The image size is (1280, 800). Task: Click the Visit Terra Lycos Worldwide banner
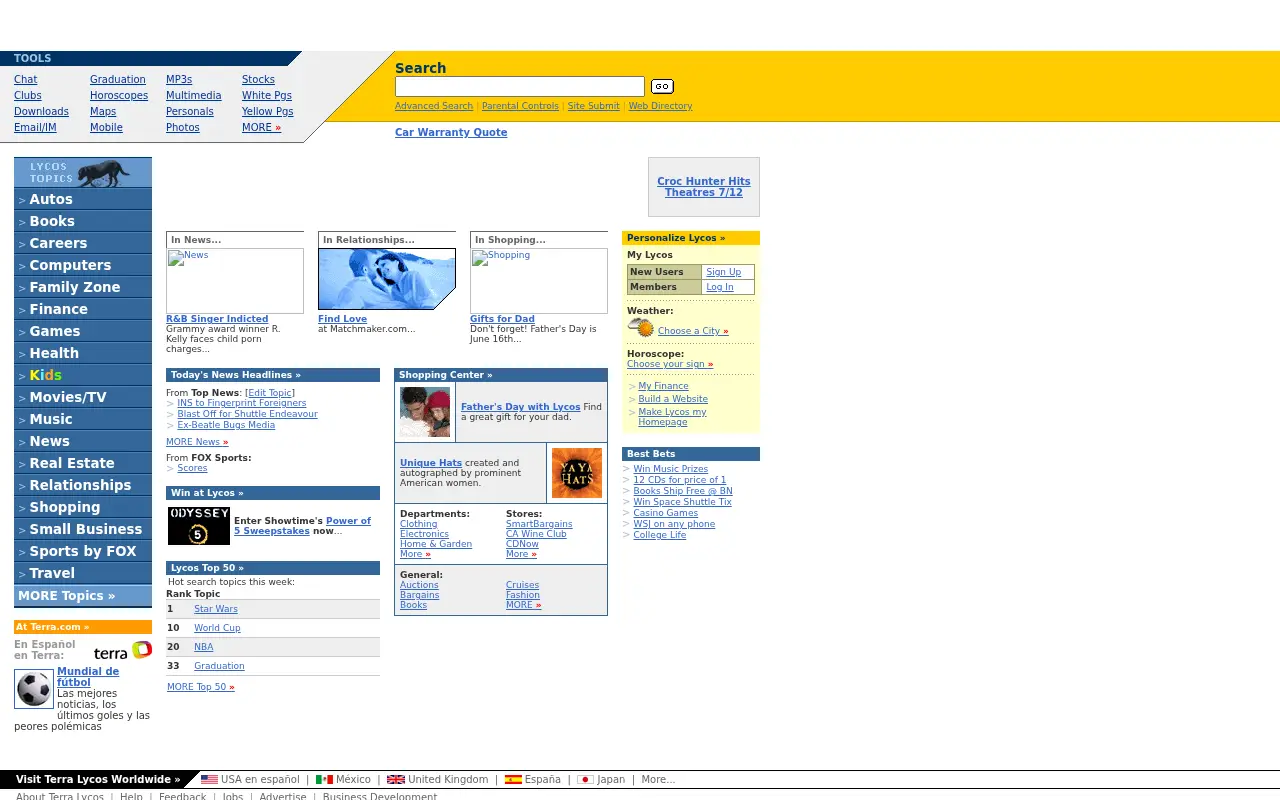pos(98,780)
